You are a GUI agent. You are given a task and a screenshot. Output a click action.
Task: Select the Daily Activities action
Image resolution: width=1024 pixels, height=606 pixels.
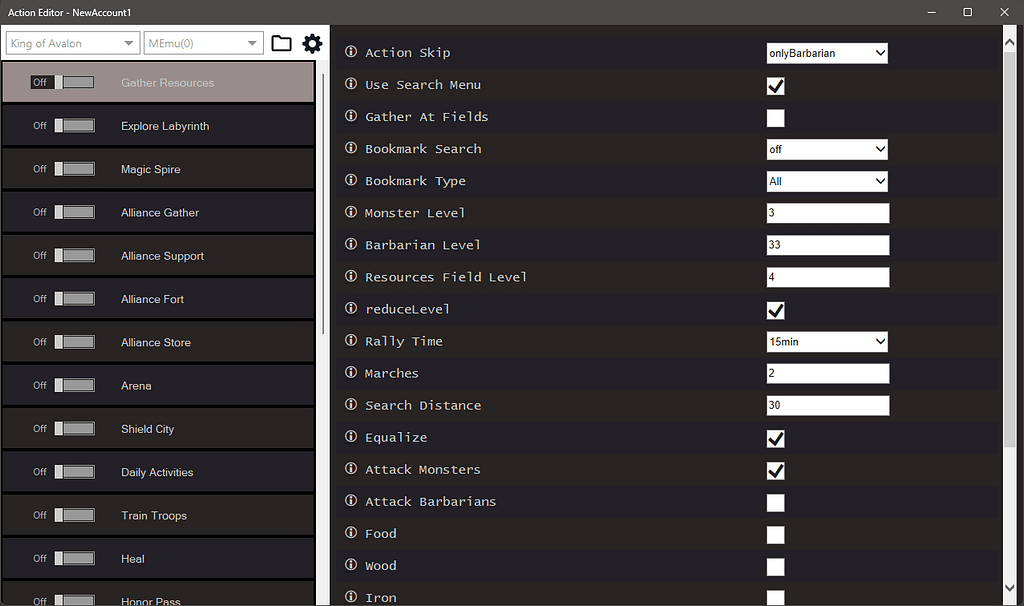pos(157,471)
